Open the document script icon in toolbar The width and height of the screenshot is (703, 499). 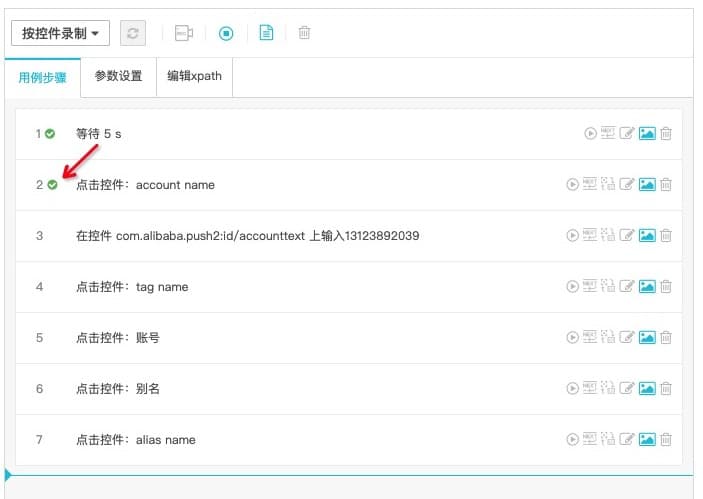(x=266, y=33)
